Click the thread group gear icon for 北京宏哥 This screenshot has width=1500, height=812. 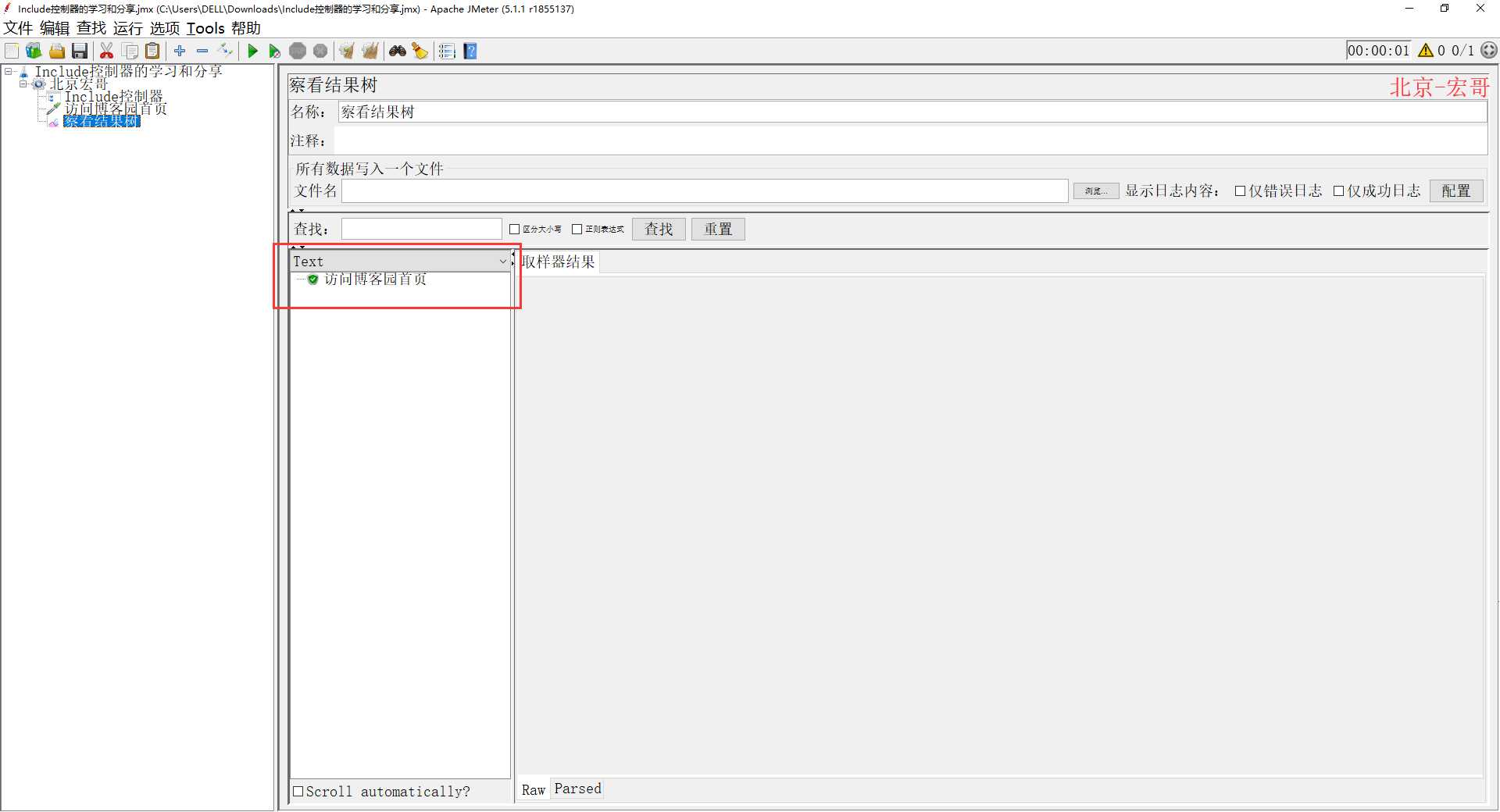38,84
